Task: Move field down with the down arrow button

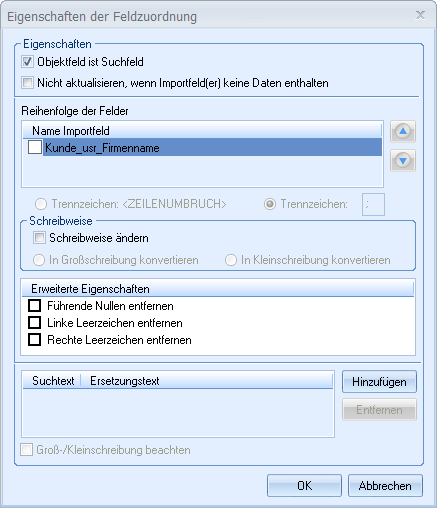Action: point(403,161)
